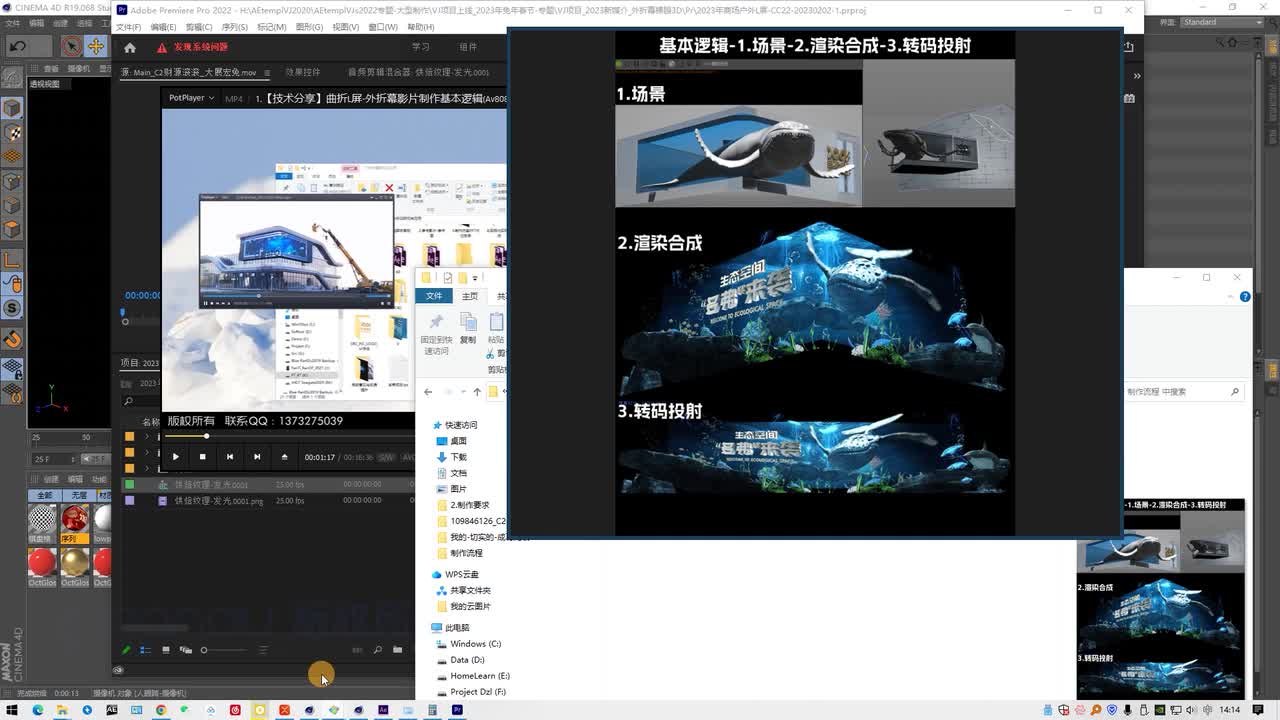Select Cinema 4D polygons mode orange cube

click(x=12, y=230)
